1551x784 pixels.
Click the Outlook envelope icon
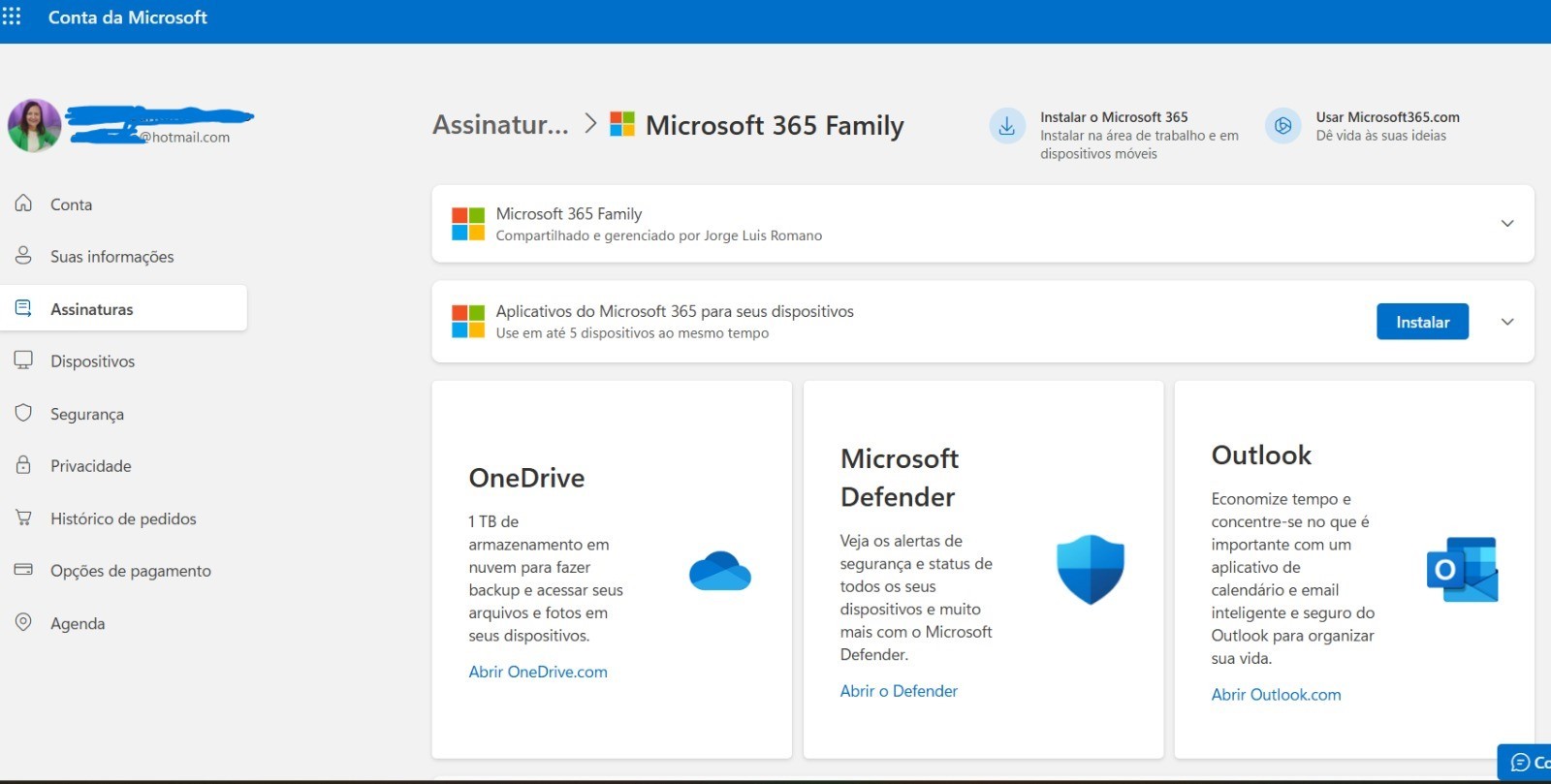pos(1463,570)
